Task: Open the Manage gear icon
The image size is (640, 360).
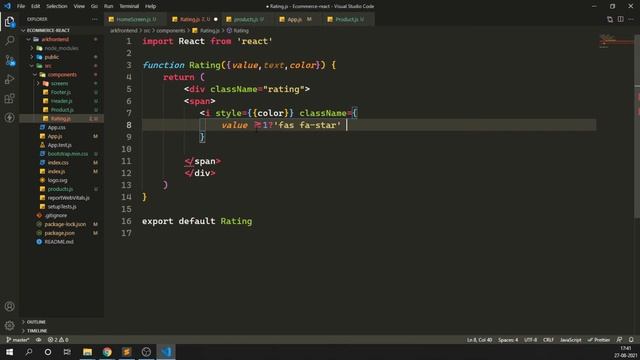Action: coord(9,325)
